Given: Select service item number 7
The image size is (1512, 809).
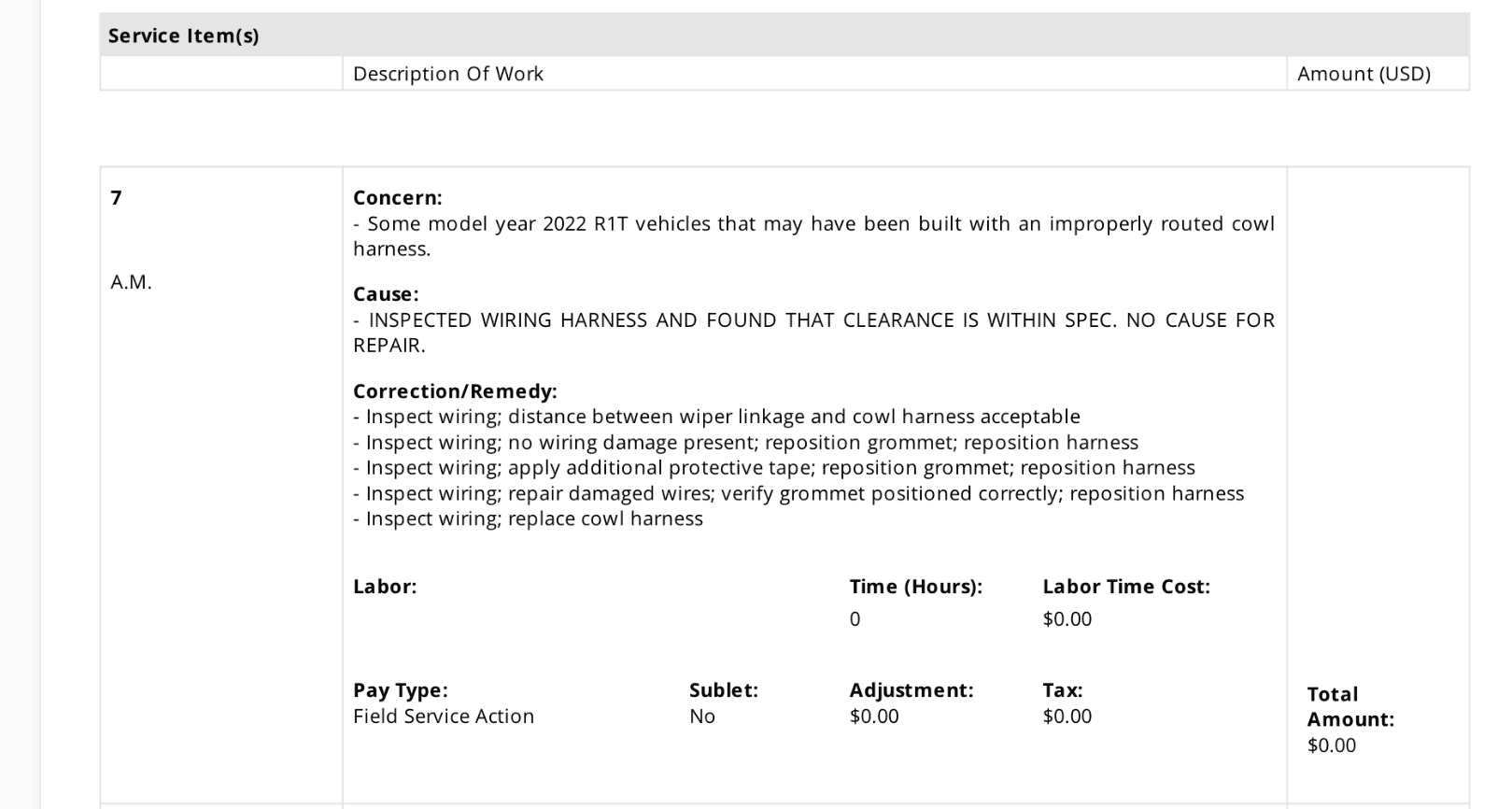Looking at the screenshot, I should point(116,197).
